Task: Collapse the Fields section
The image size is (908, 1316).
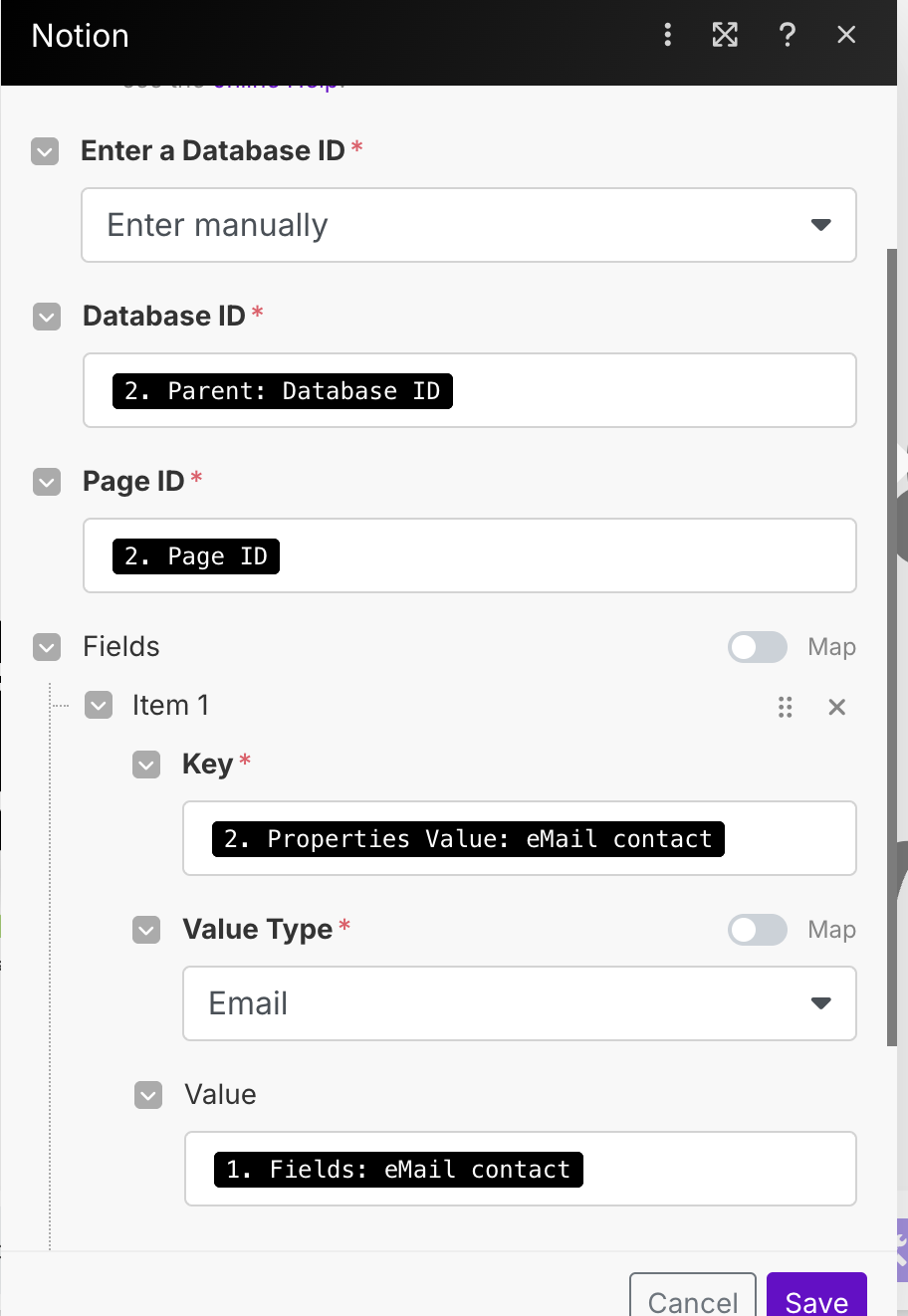Action: coord(47,647)
